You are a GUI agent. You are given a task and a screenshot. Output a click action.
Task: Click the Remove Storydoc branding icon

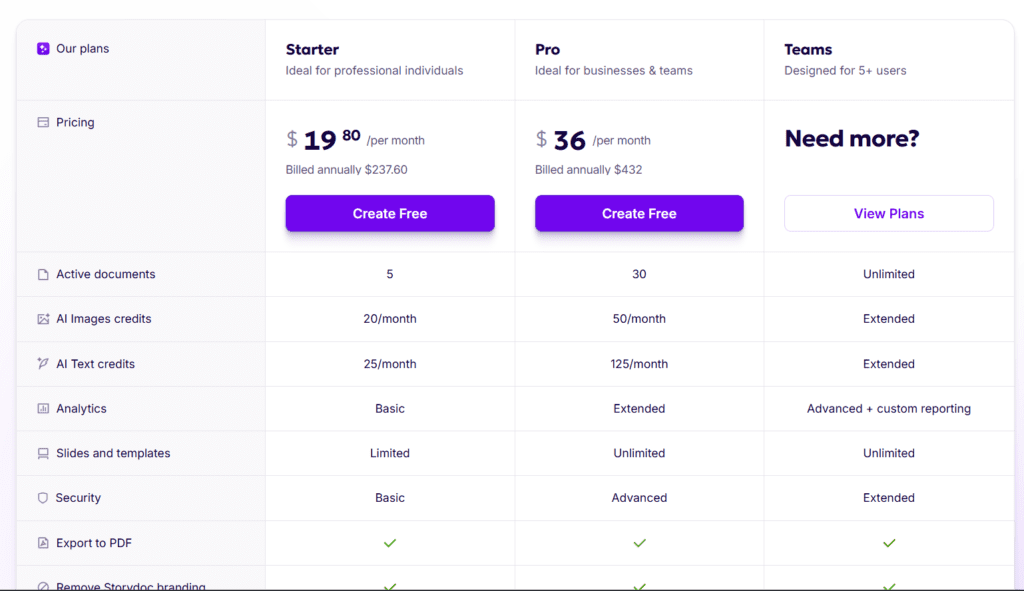[x=42, y=585]
